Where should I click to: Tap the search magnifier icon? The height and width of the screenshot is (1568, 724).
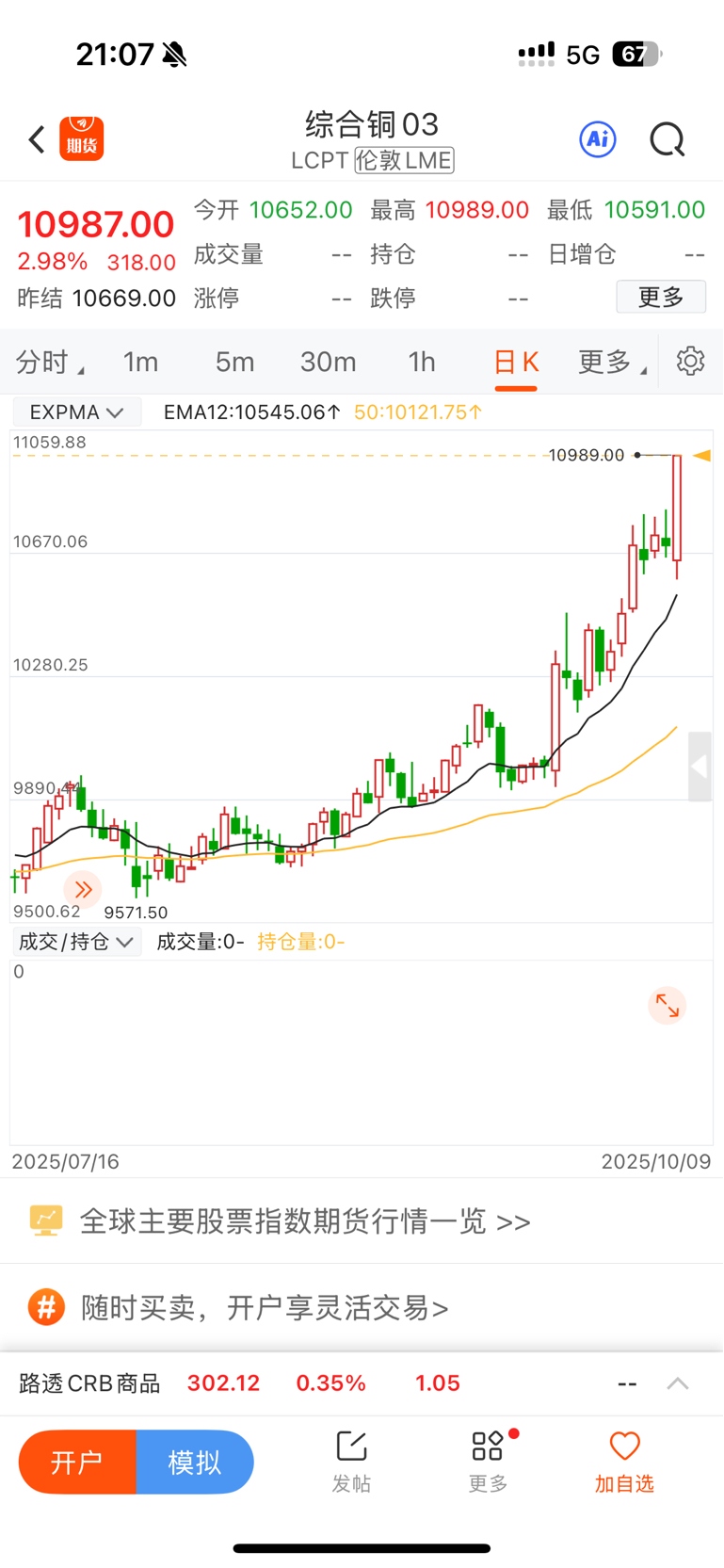point(667,140)
